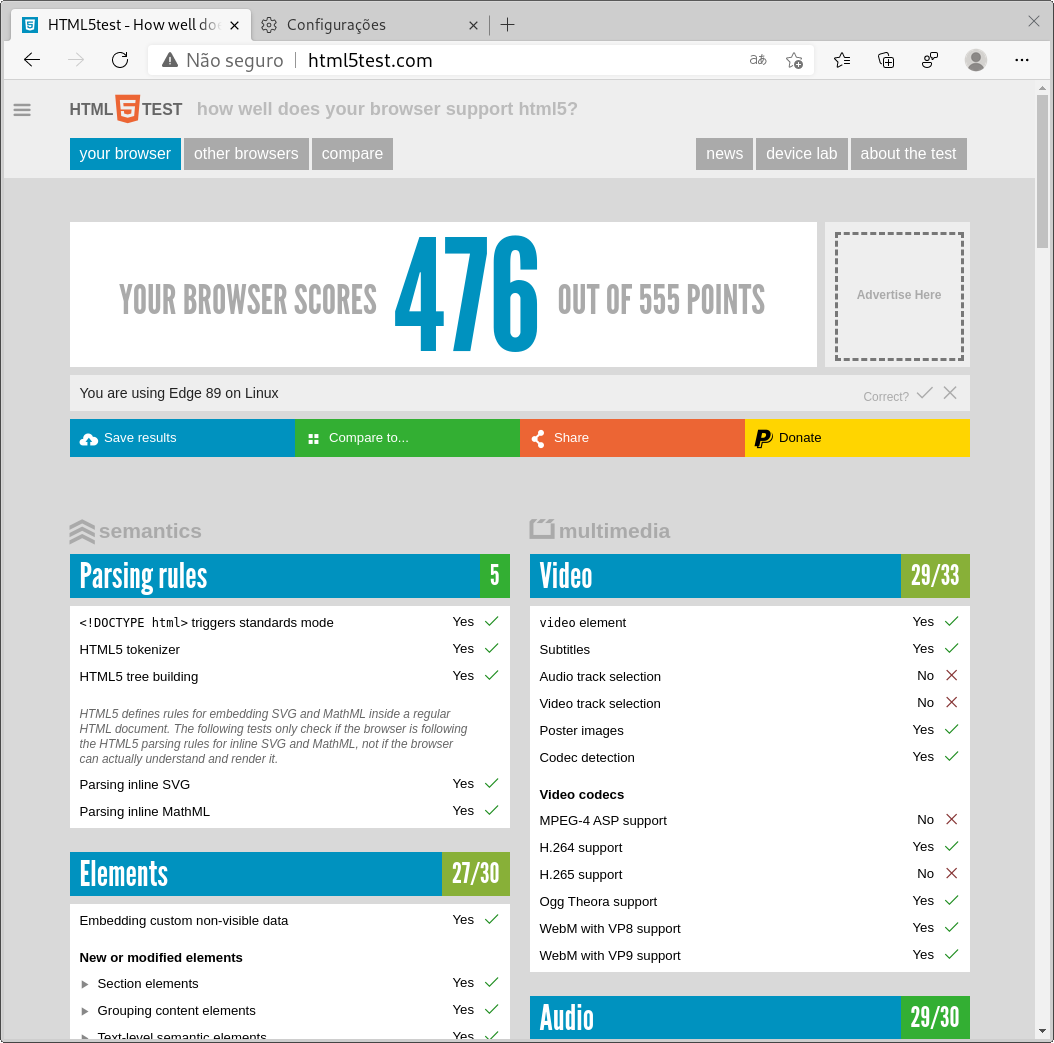The height and width of the screenshot is (1043, 1054).
Task: Open the user profile avatar
Action: pyautogui.click(x=975, y=60)
